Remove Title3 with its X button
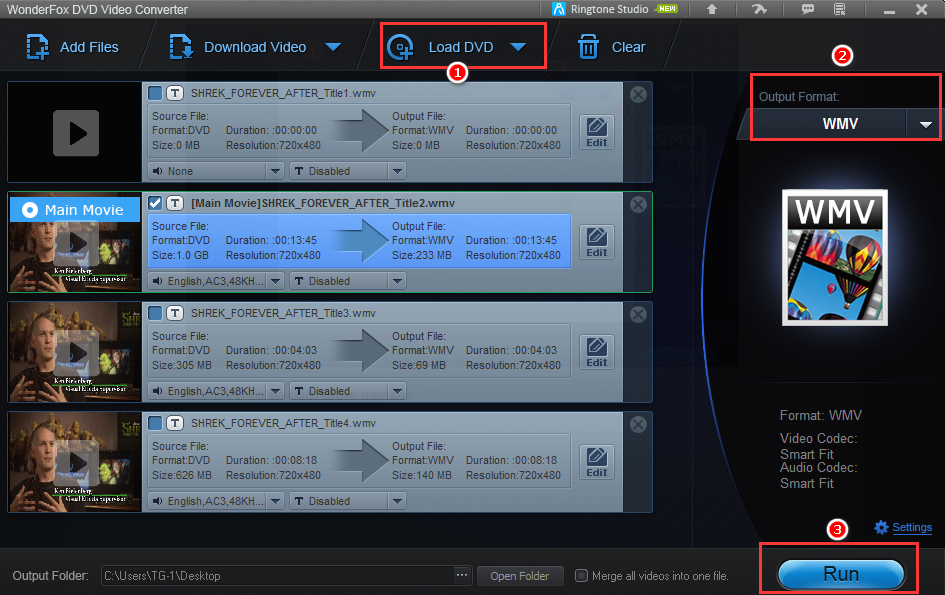This screenshot has width=945, height=595. (x=638, y=315)
